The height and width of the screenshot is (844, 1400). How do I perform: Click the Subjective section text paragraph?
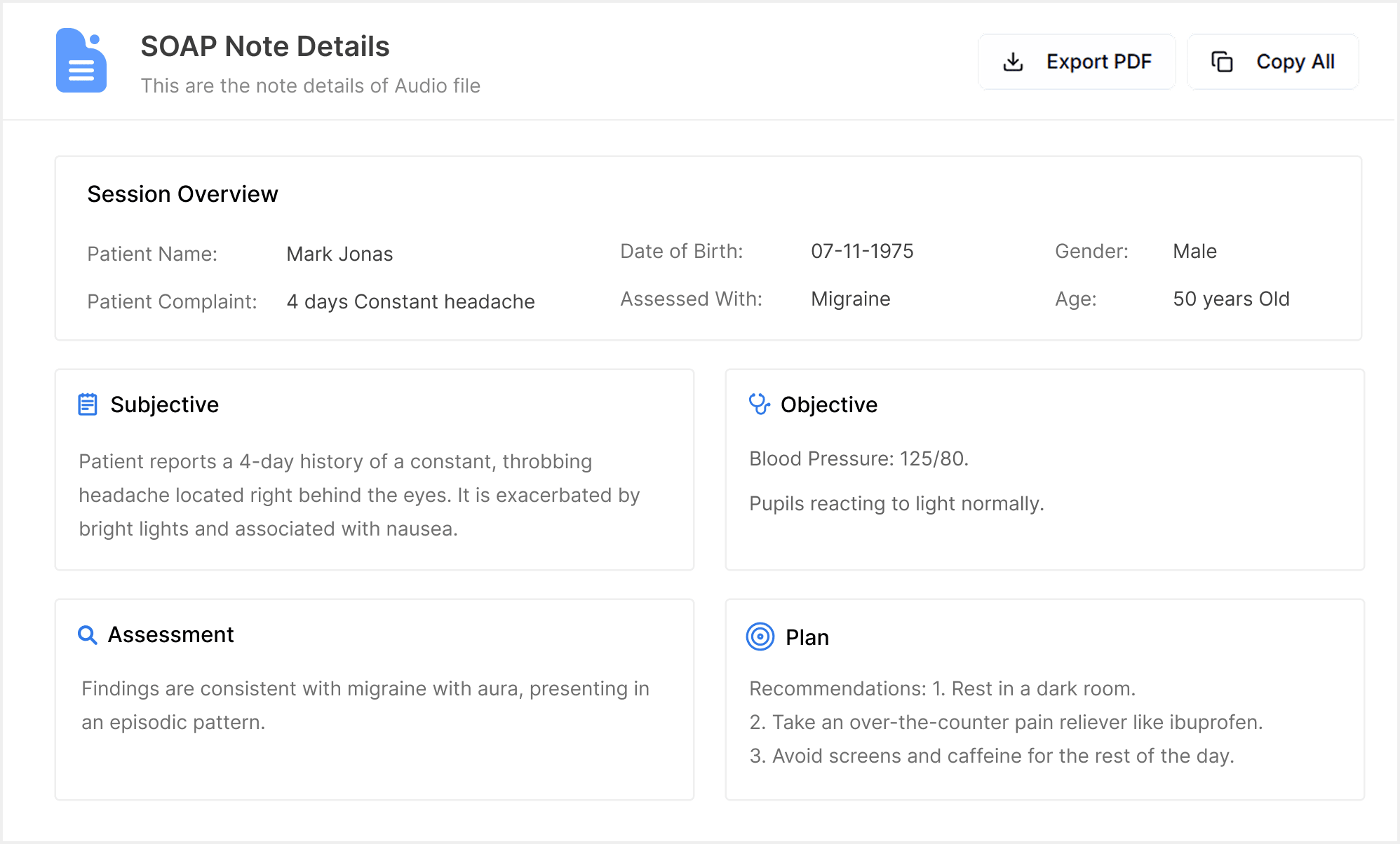click(359, 495)
